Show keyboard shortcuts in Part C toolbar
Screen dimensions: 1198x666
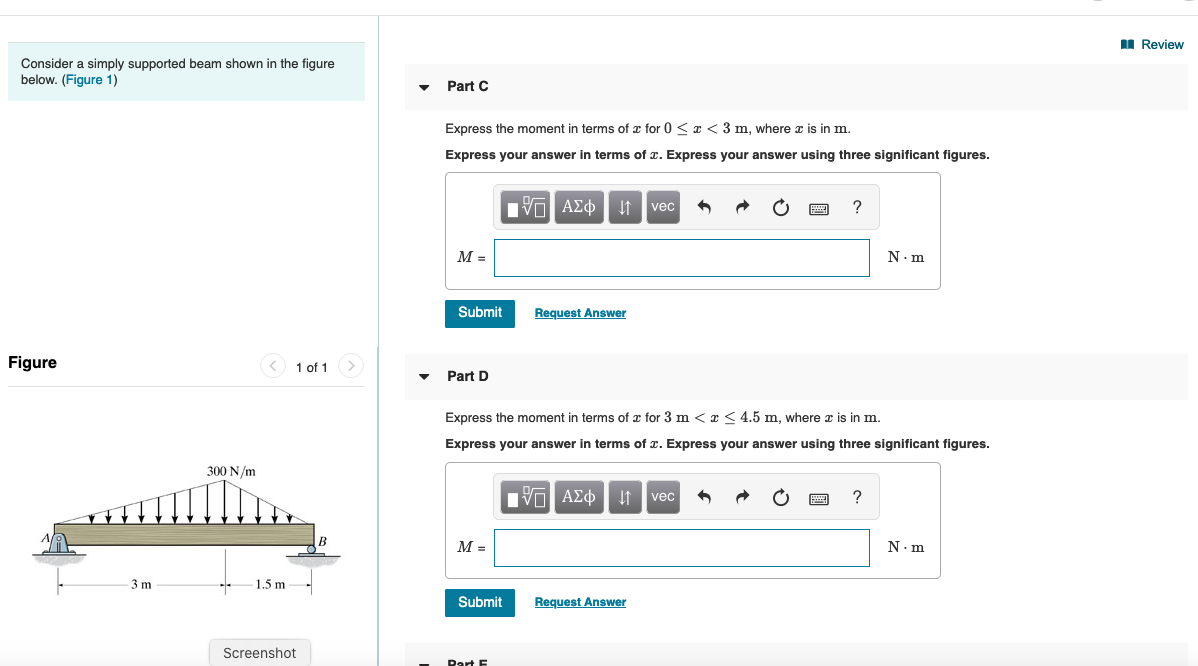coord(819,209)
